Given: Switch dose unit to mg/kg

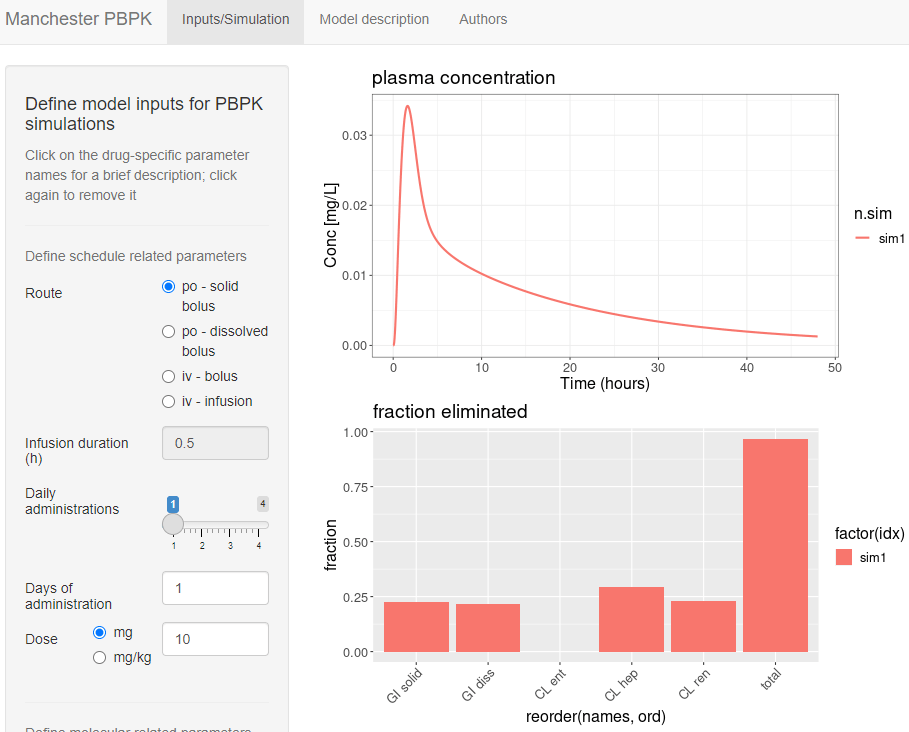Looking at the screenshot, I should (100, 657).
